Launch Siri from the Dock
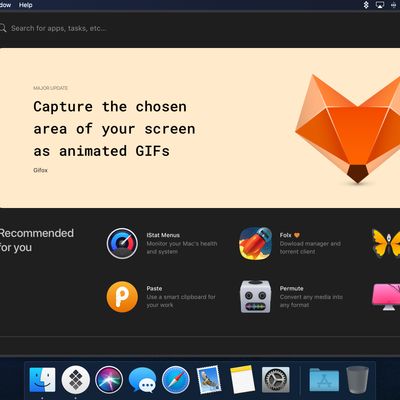Screen dimensions: 400x400 coord(109,380)
